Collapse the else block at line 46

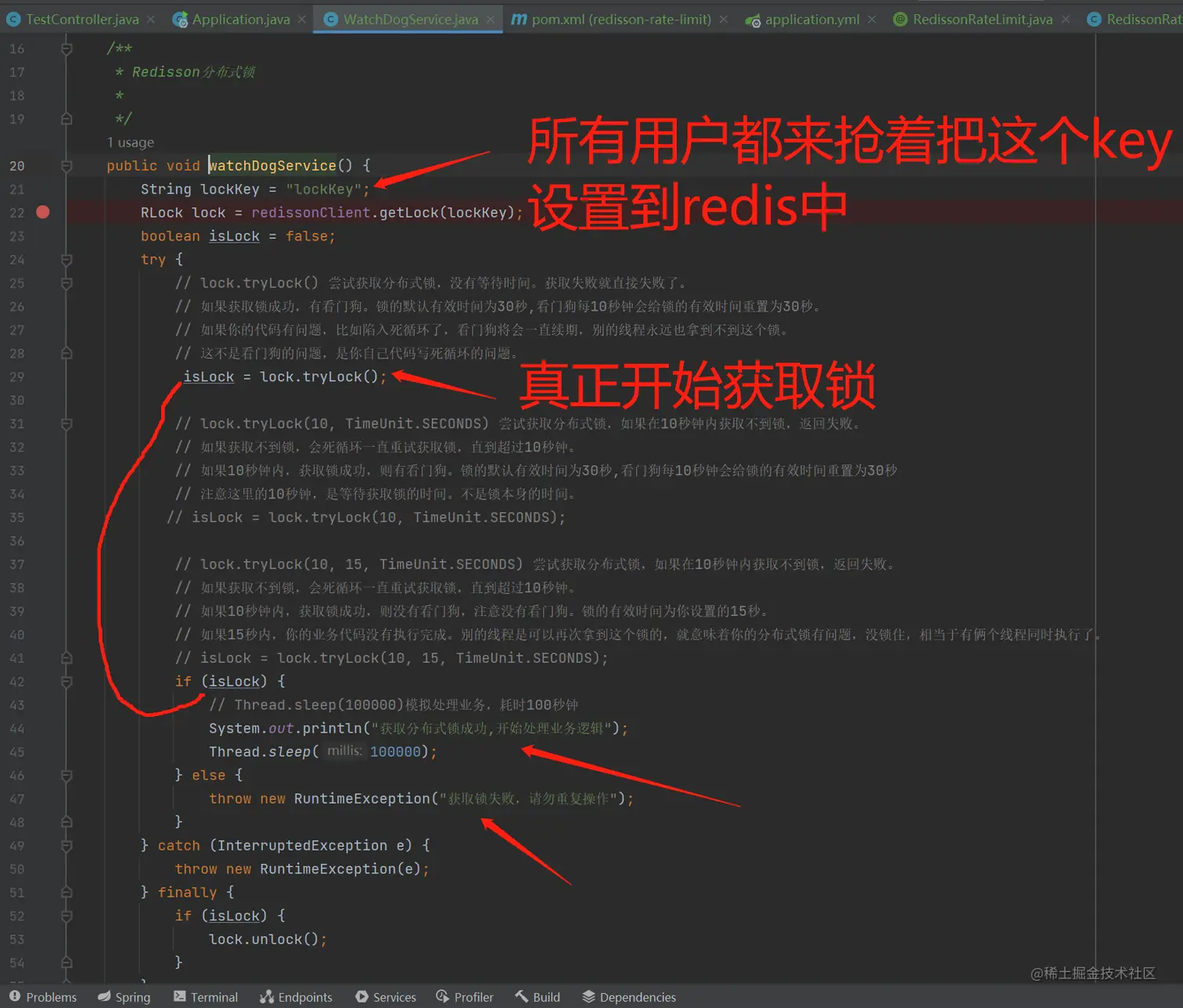[67, 776]
